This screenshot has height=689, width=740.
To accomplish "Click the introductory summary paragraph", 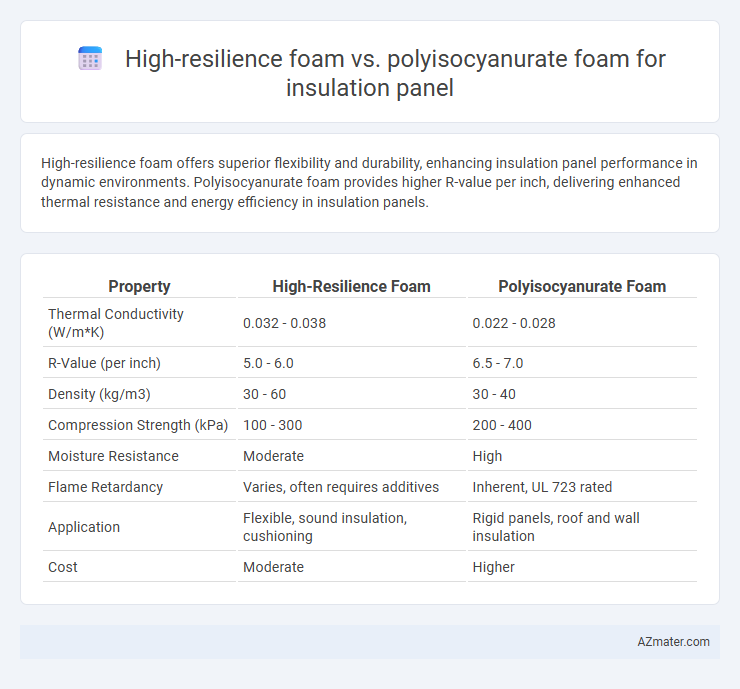I will (x=369, y=182).
